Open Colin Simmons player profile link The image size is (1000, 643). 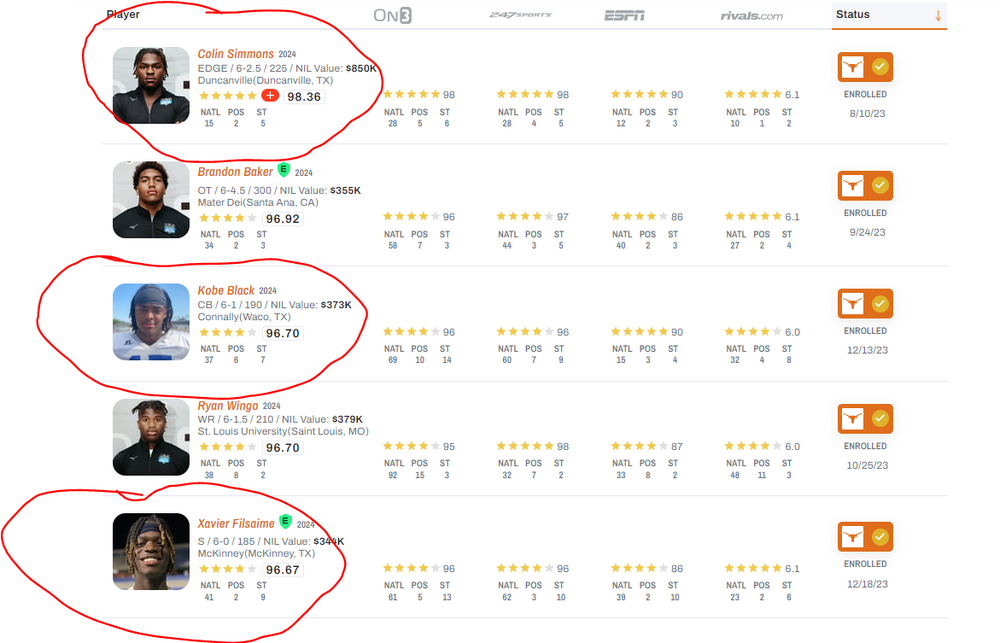click(235, 54)
